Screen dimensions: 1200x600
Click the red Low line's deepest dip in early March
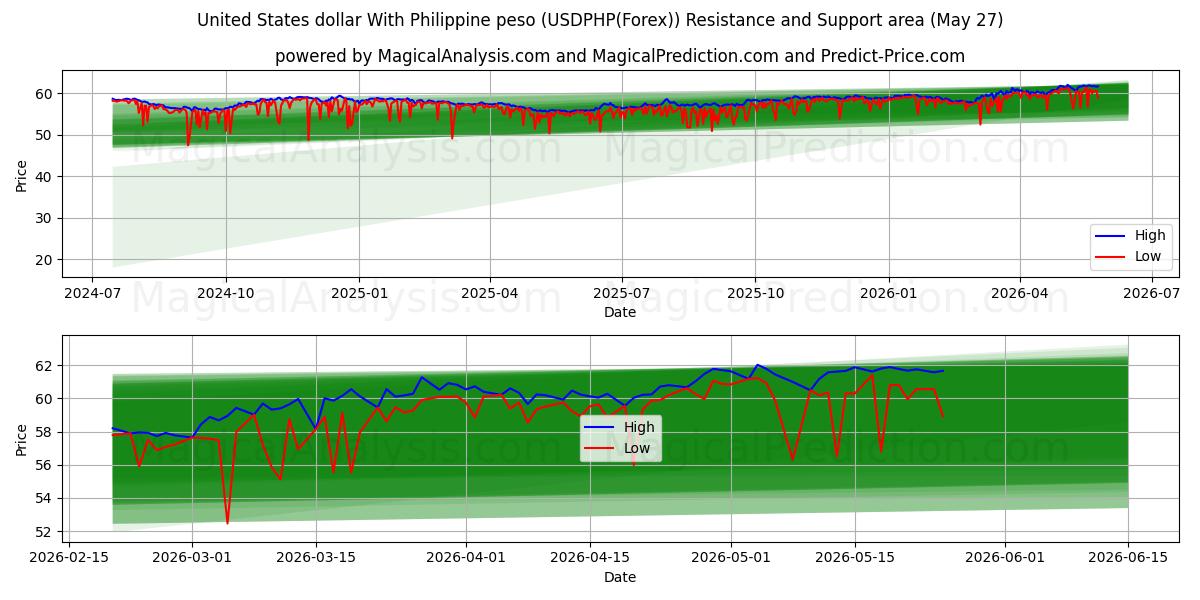tap(227, 522)
